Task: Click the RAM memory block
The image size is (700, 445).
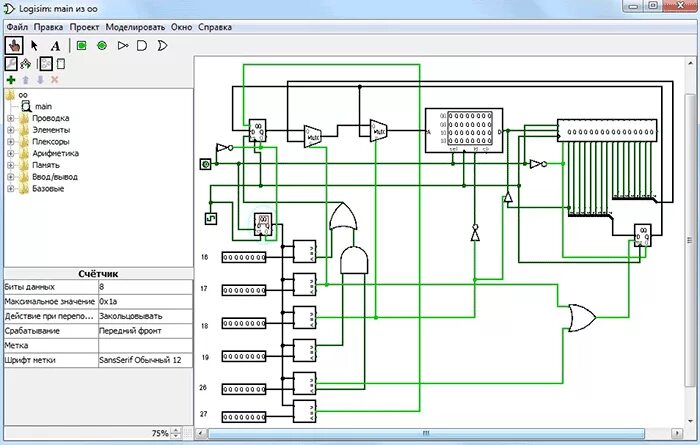Action: [x=464, y=130]
